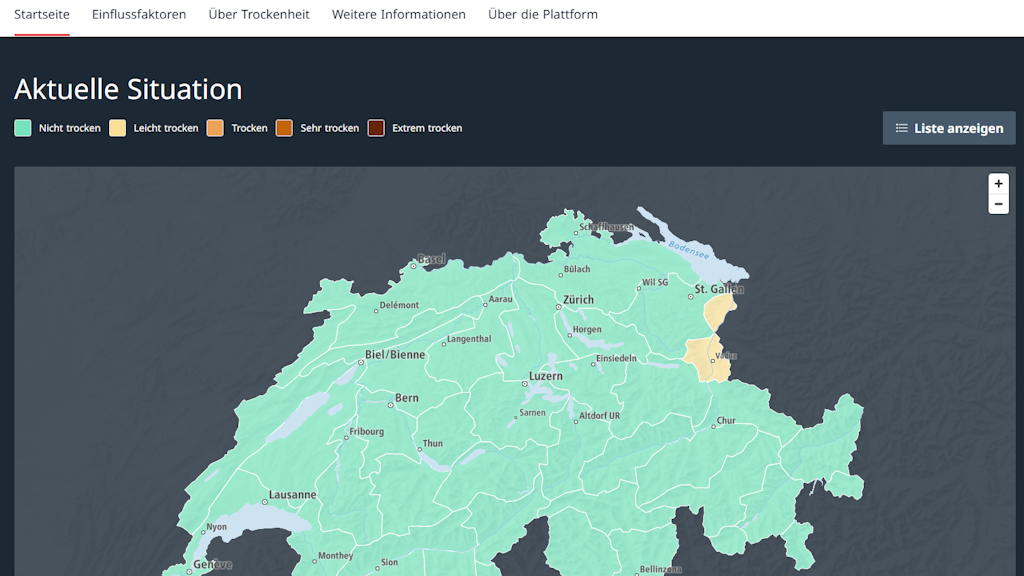Open Weitere Informationen menu item
Viewport: 1024px width, 576px height.
point(399,15)
